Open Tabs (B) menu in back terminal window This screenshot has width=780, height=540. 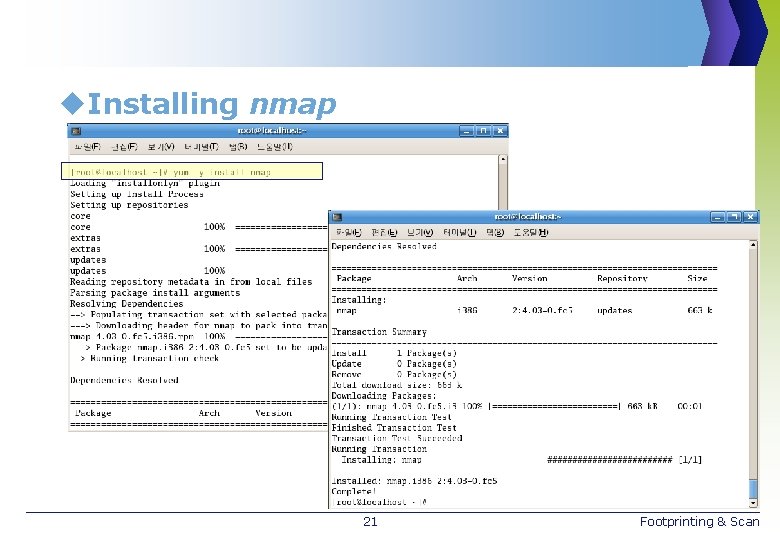tap(238, 147)
